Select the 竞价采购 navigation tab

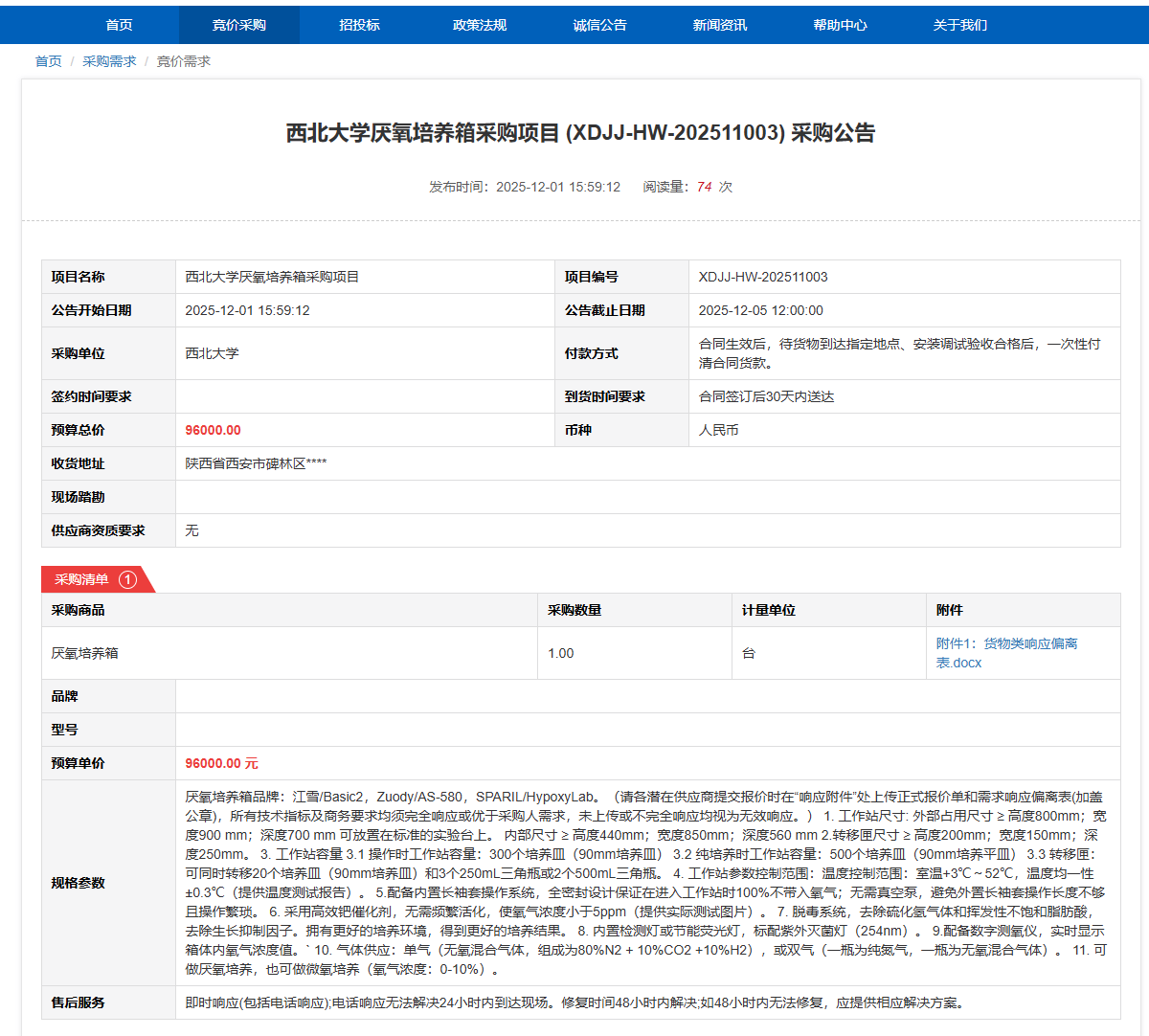239,25
